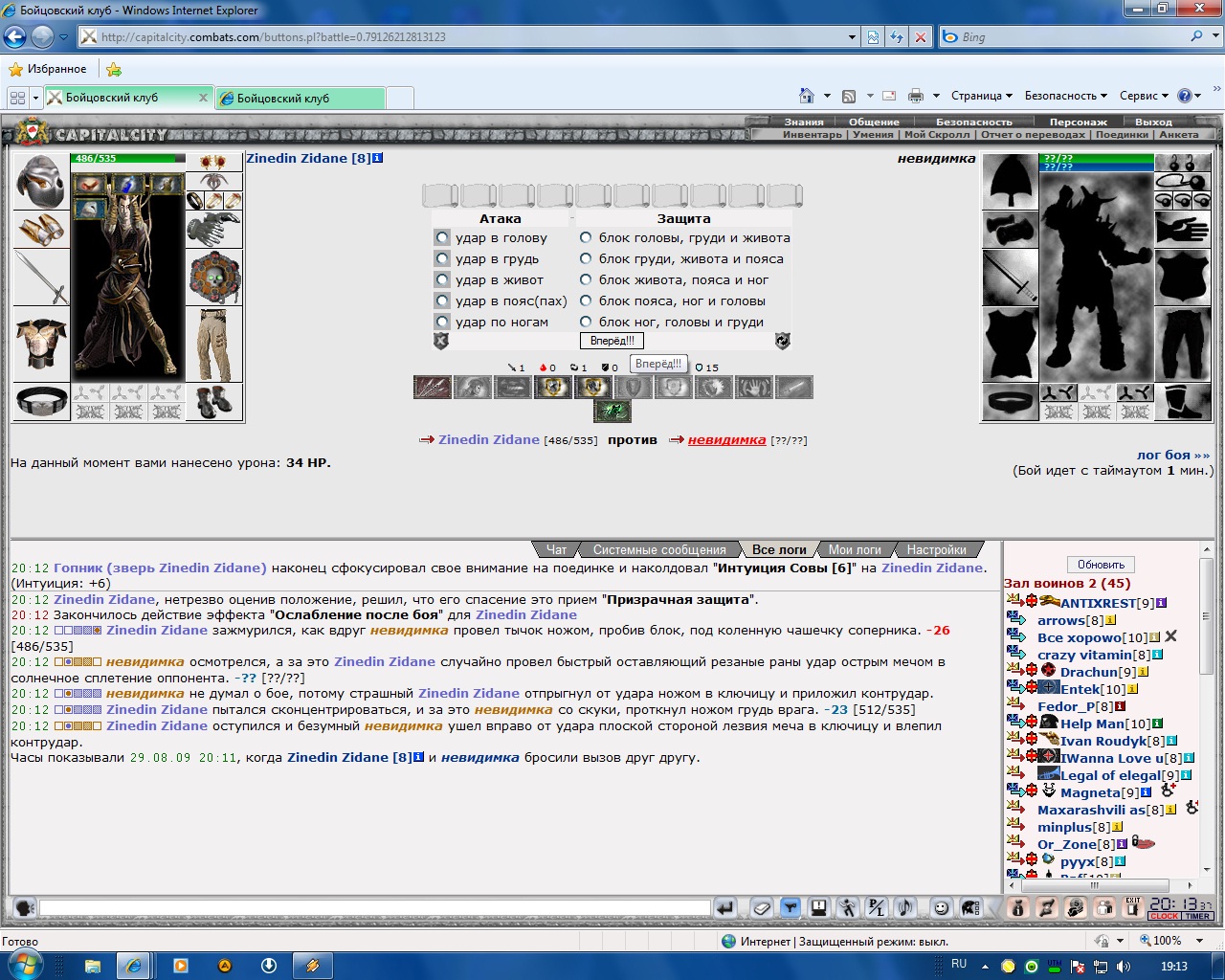Click the blue potion effect icon

127,185
